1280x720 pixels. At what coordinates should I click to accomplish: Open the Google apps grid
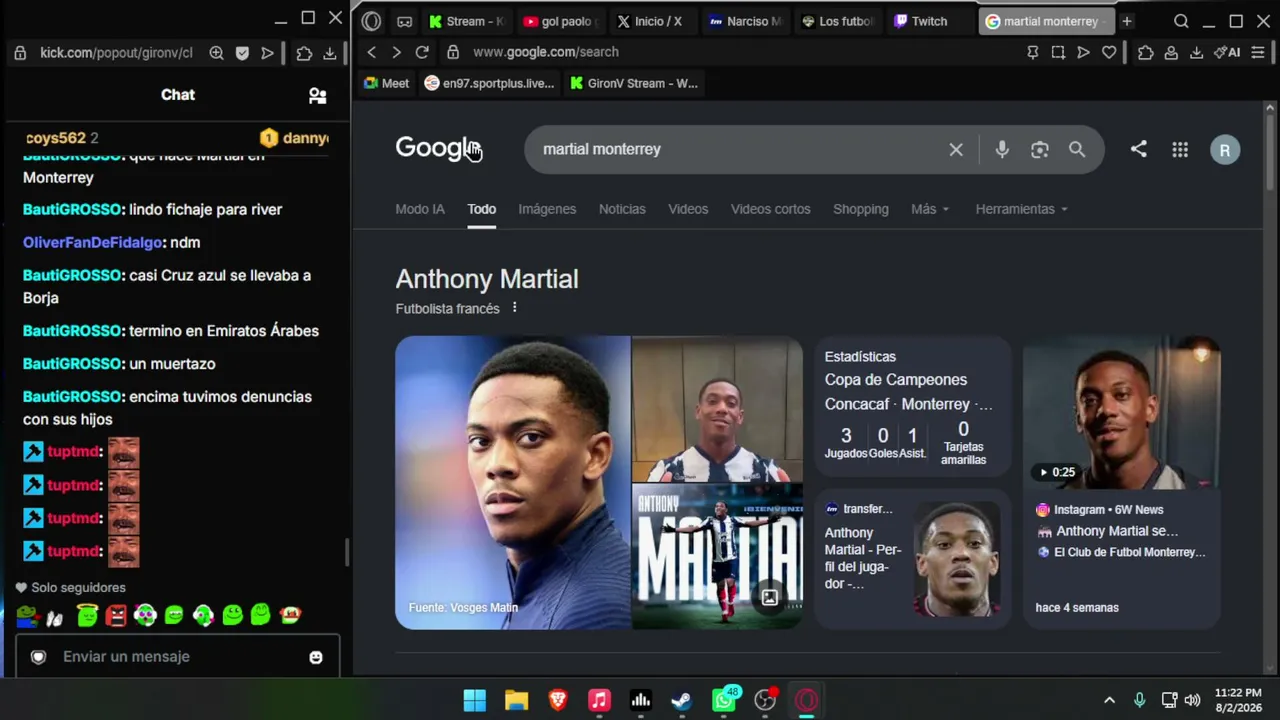(x=1180, y=149)
